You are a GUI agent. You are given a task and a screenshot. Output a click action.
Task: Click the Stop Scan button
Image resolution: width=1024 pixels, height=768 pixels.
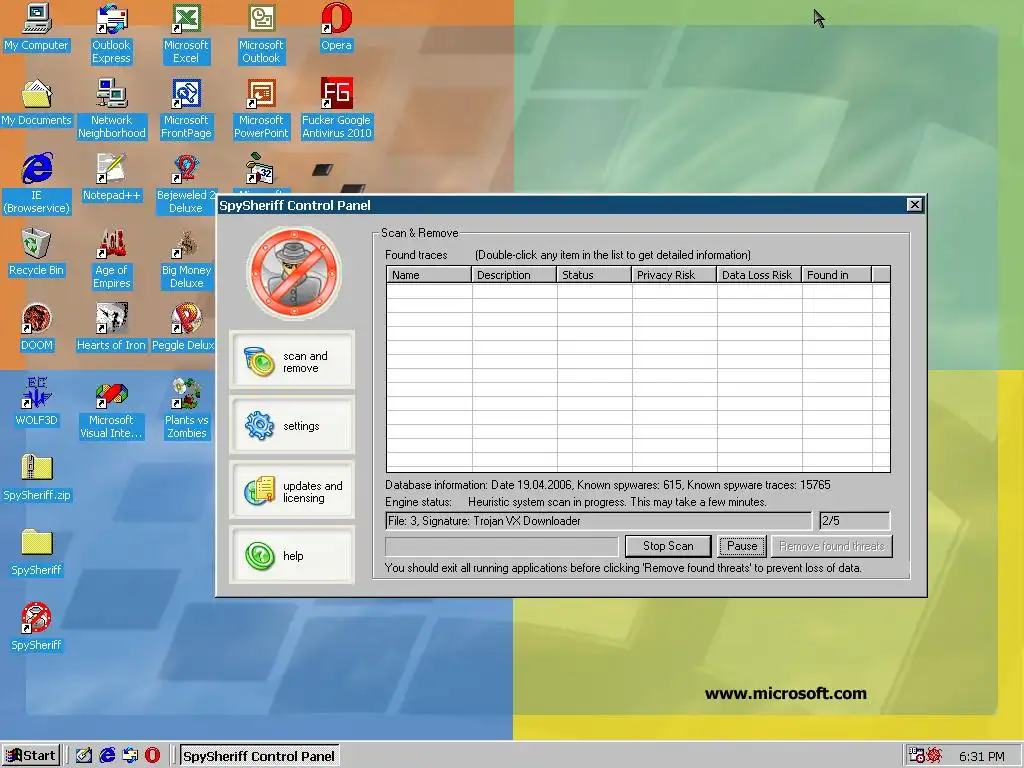click(668, 546)
